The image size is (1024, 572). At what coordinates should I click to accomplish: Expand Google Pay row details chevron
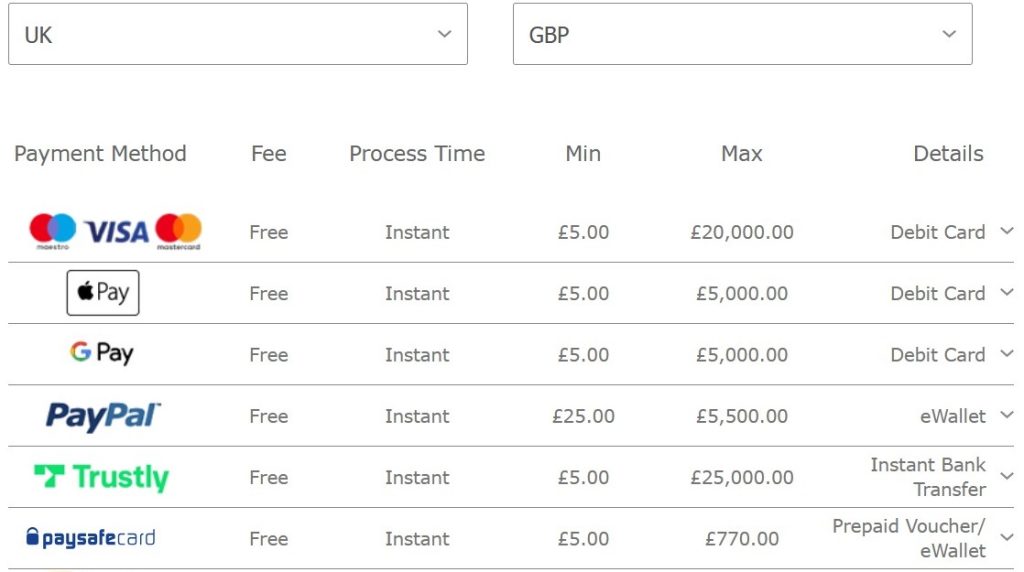(1006, 354)
